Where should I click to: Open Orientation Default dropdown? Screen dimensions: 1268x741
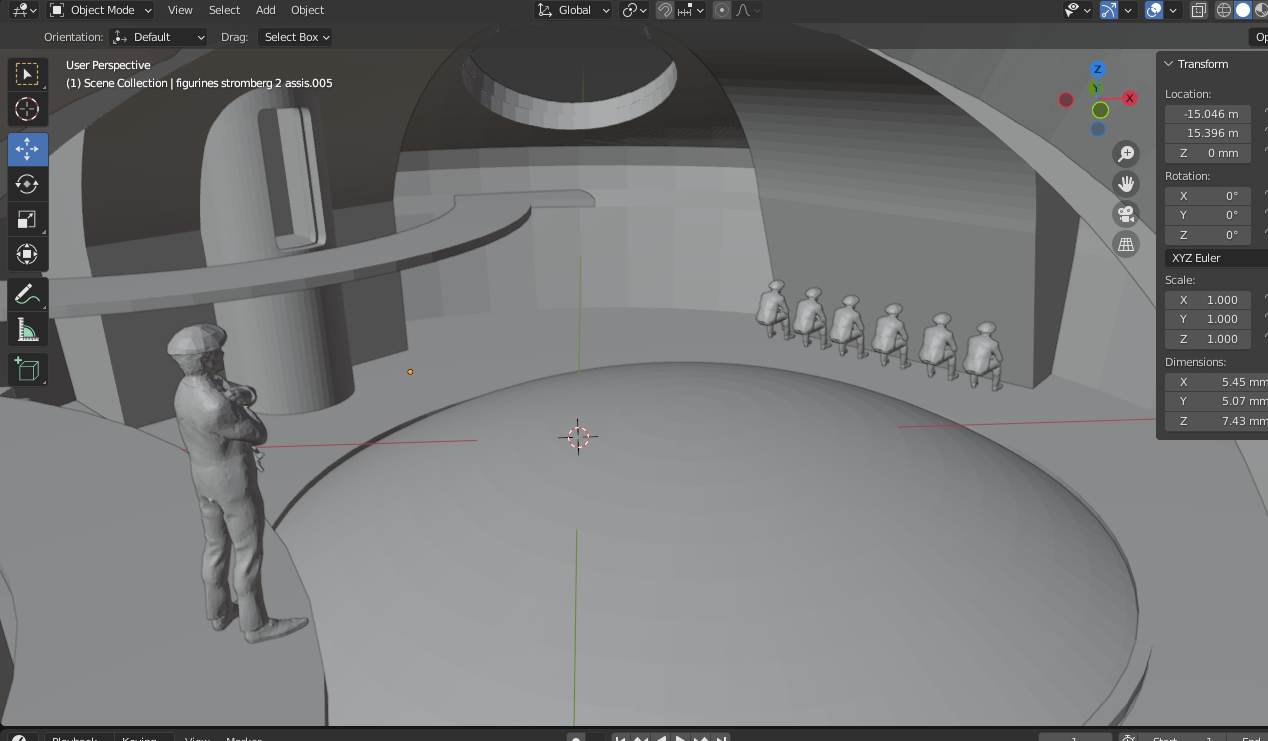[x=159, y=37]
